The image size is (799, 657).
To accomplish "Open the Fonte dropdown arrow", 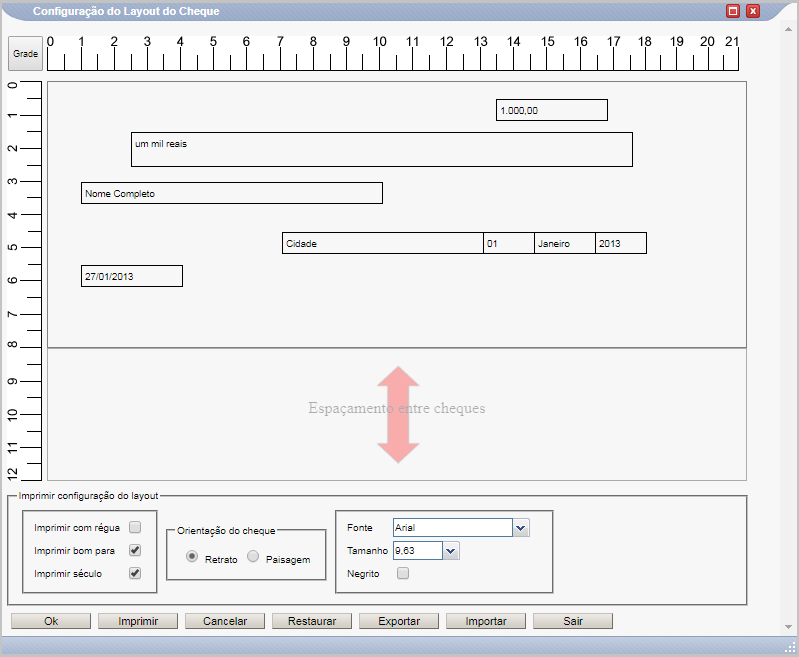I will 521,528.
